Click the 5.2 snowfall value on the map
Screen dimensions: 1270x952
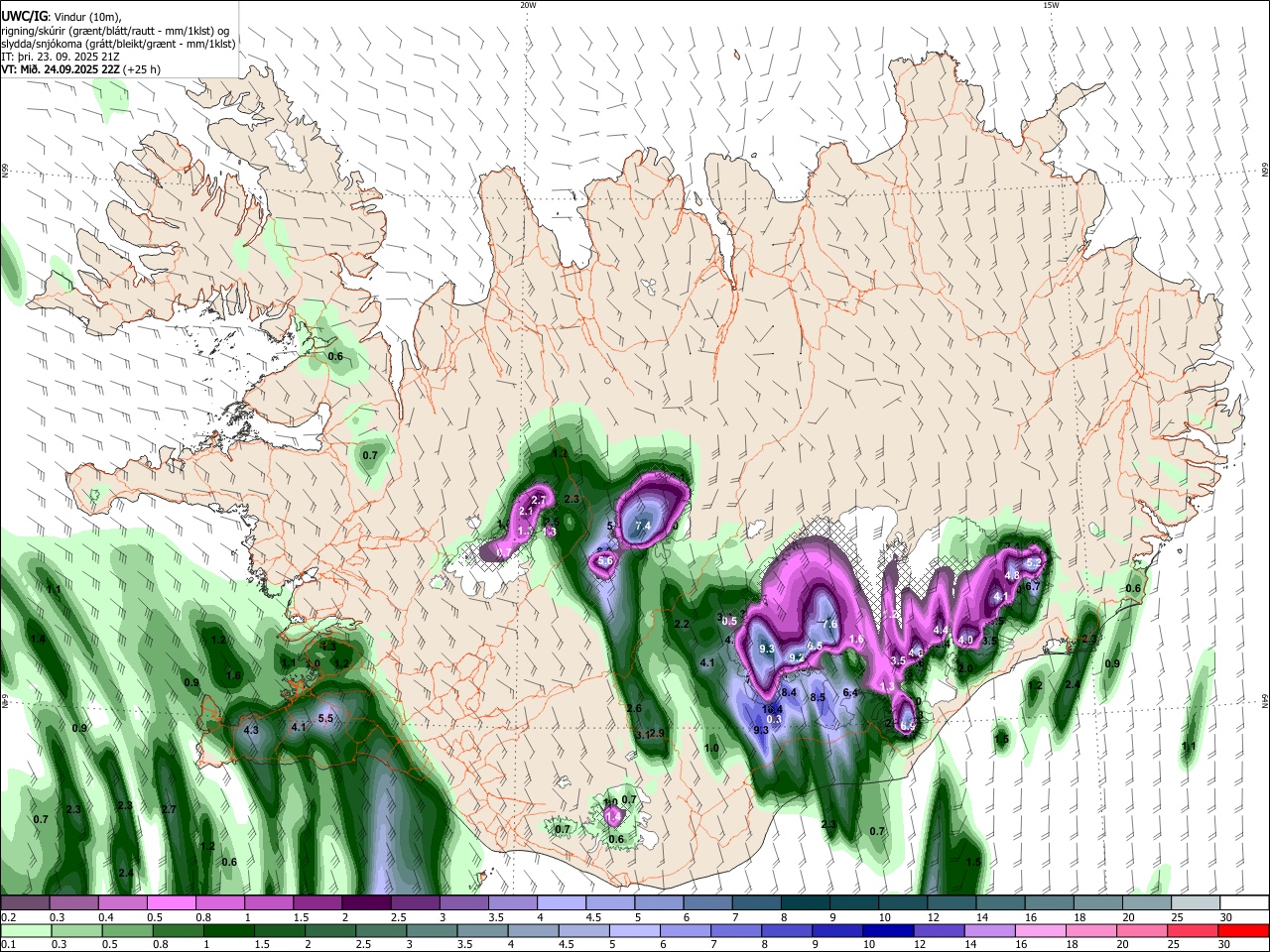[x=1033, y=562]
